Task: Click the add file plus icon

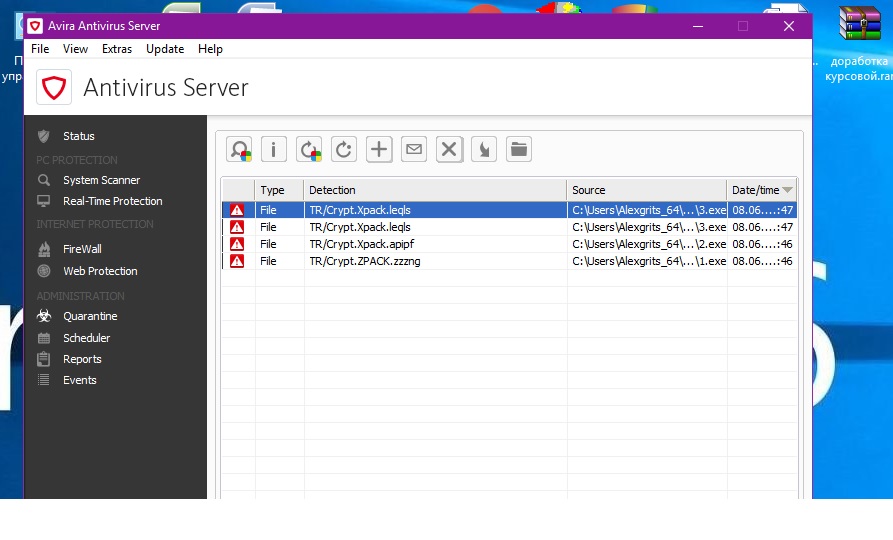Action: point(379,150)
